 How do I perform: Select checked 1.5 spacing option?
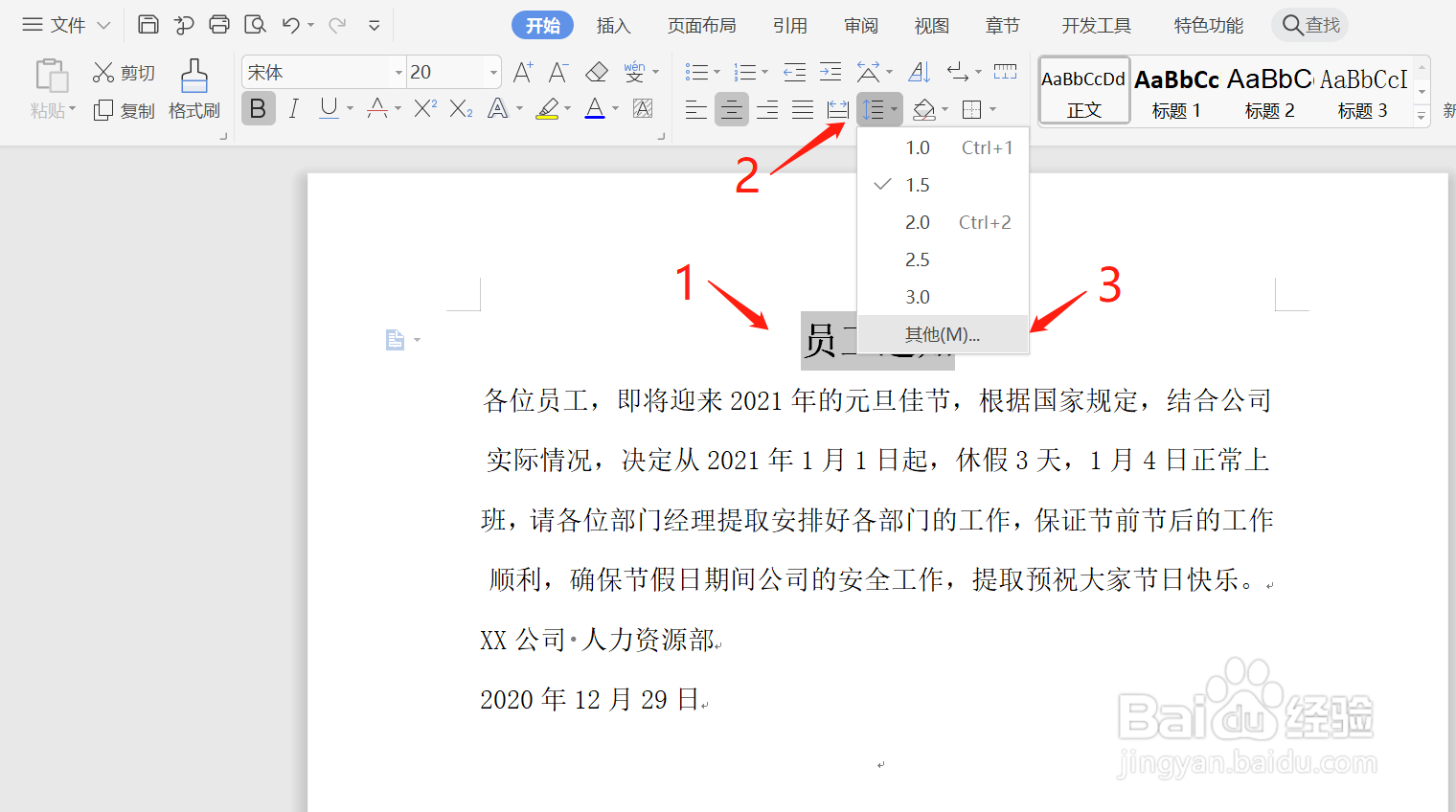click(x=943, y=185)
